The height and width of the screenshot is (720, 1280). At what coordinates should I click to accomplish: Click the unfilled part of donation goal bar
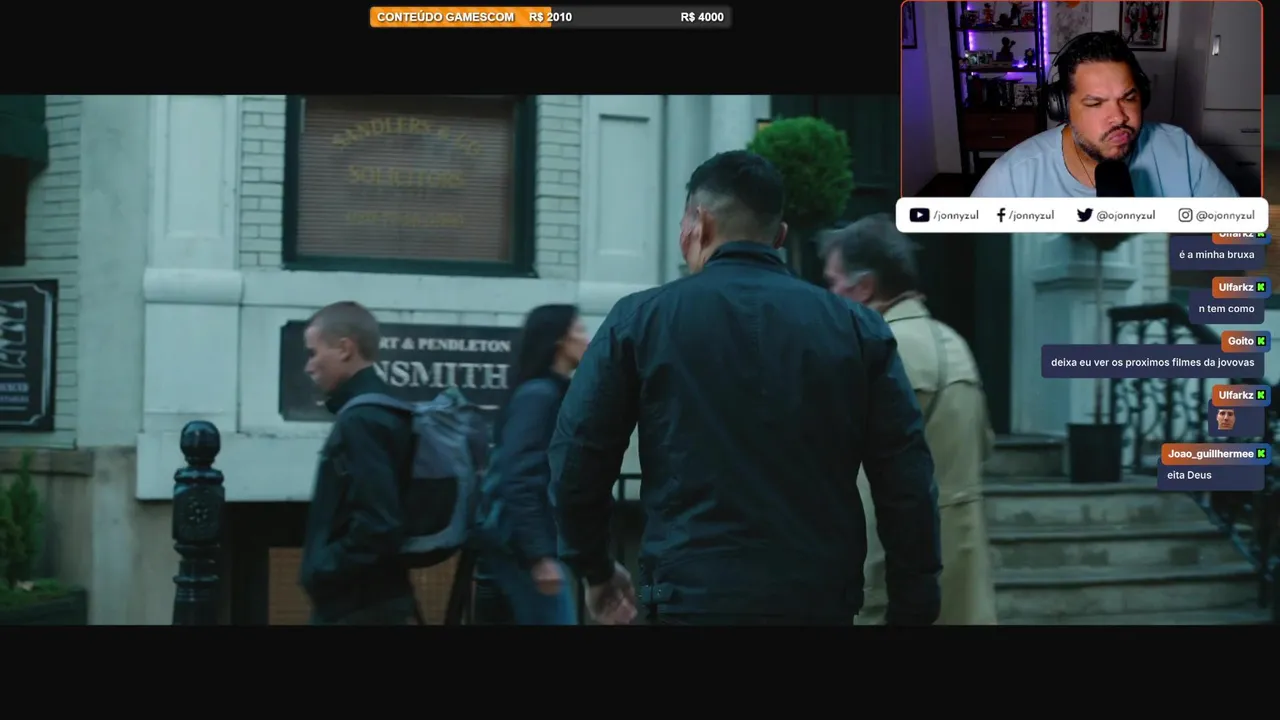640,17
